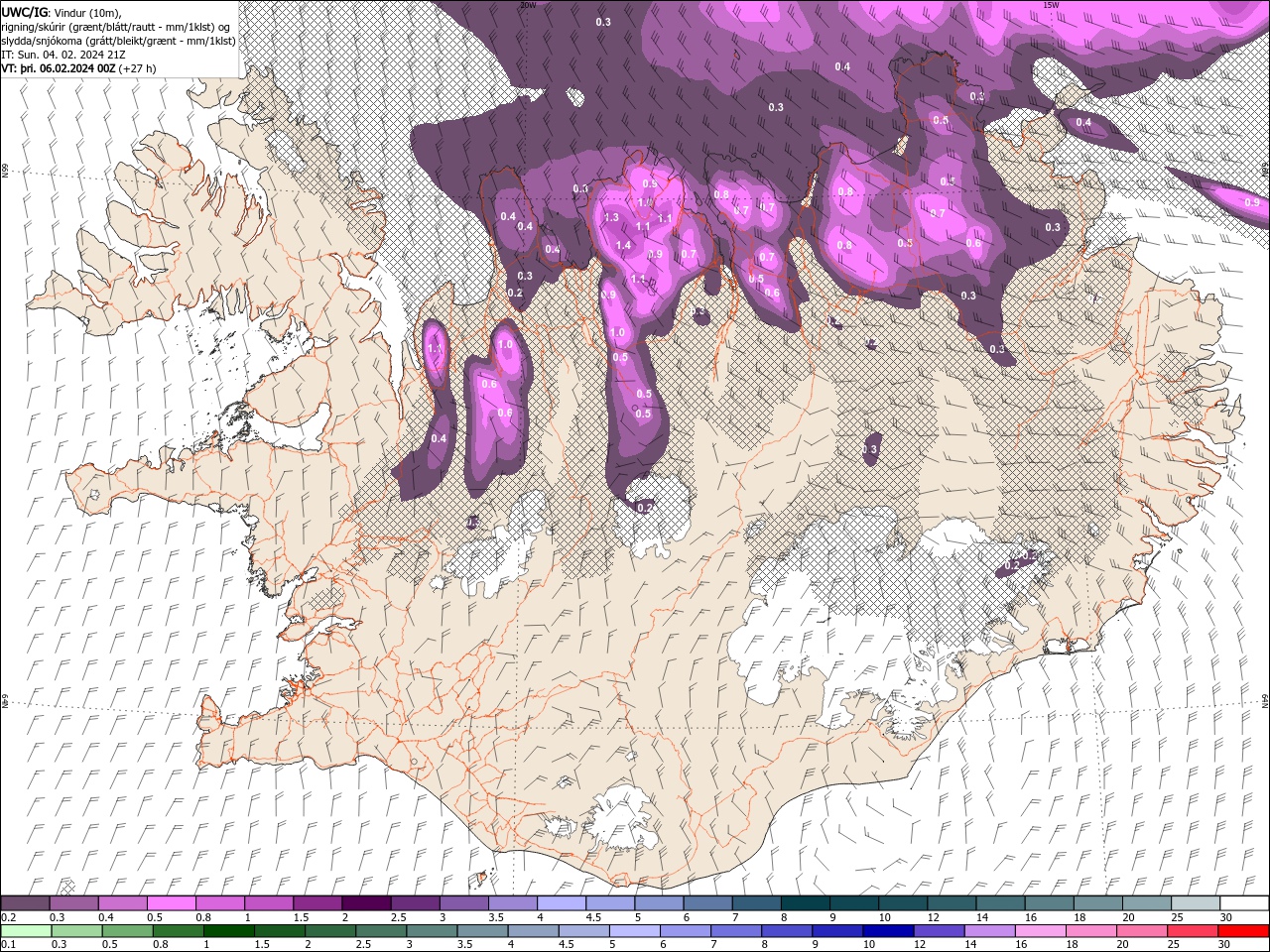Click the 15W longitude label at the top
Image resolution: width=1270 pixels, height=952 pixels.
click(x=1051, y=5)
